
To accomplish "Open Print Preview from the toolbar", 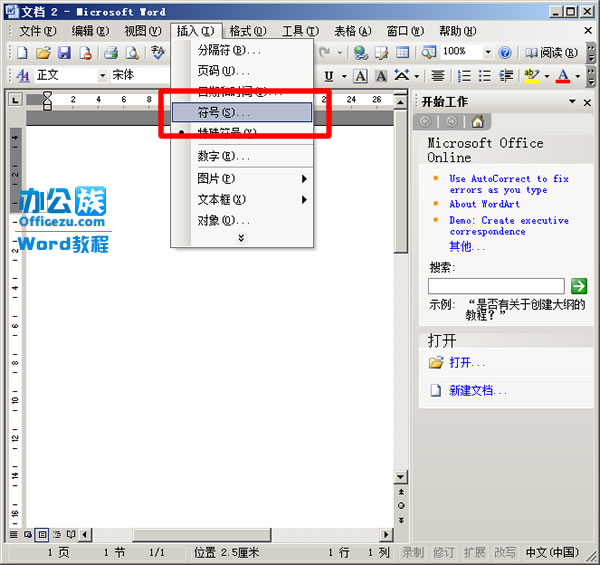I will 132,52.
